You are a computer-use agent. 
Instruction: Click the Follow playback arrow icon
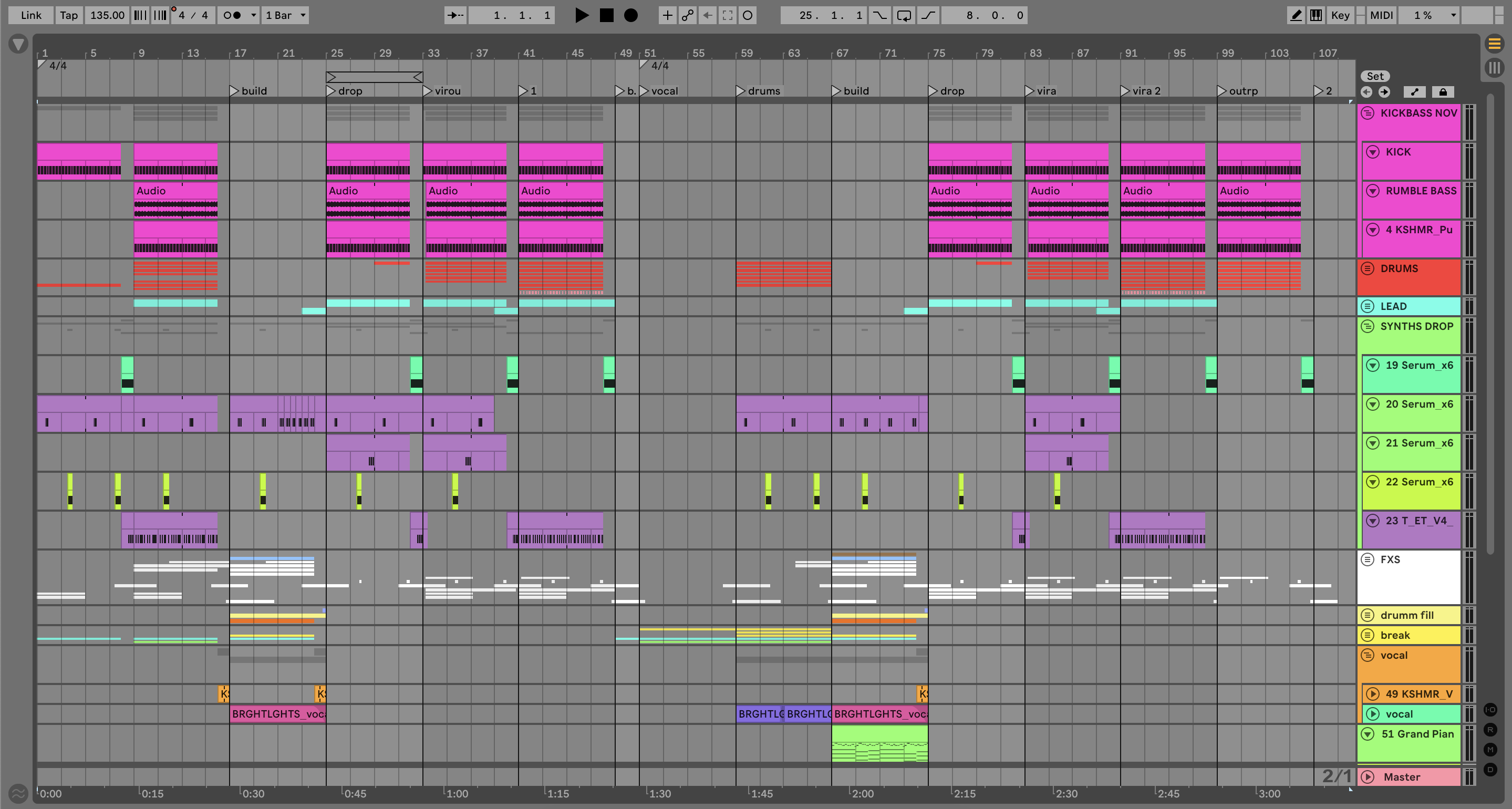(x=455, y=15)
